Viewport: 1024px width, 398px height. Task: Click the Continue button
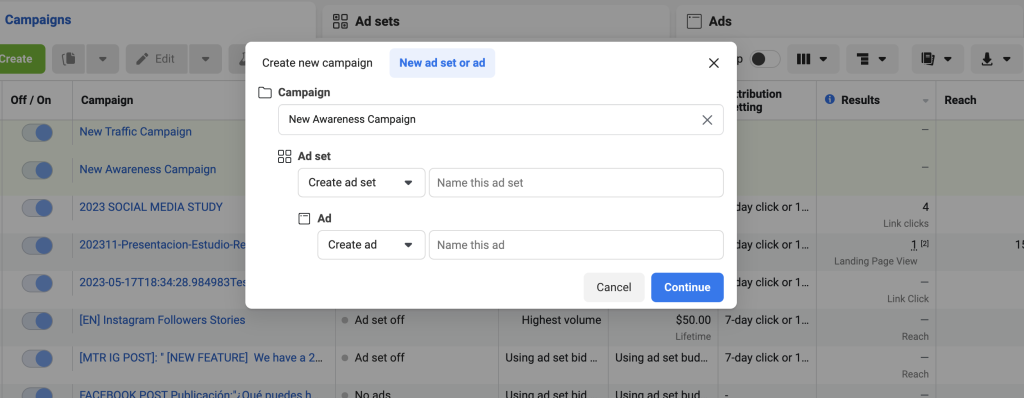point(687,288)
